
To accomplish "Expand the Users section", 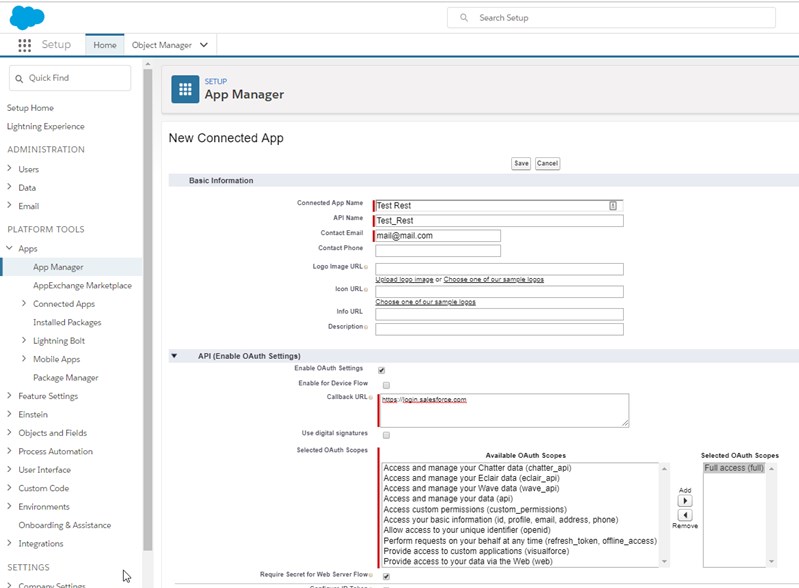I will [10, 169].
